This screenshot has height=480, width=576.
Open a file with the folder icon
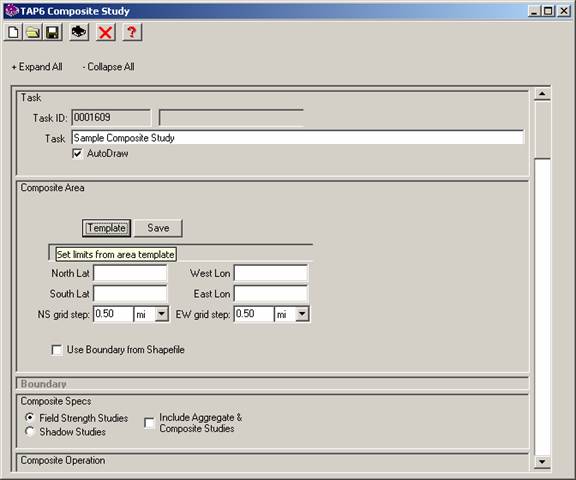(33, 32)
